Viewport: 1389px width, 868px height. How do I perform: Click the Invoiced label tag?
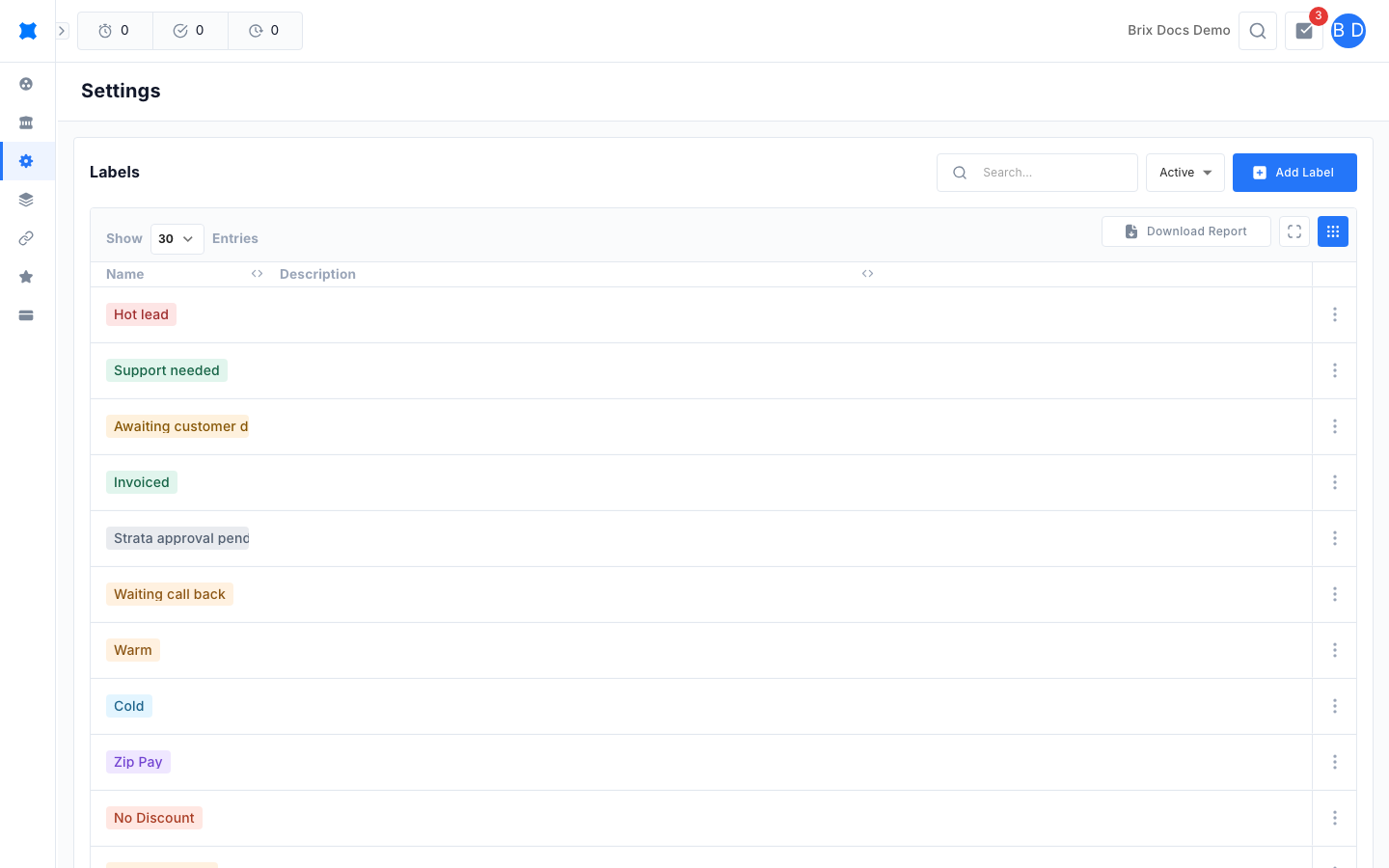(x=142, y=482)
